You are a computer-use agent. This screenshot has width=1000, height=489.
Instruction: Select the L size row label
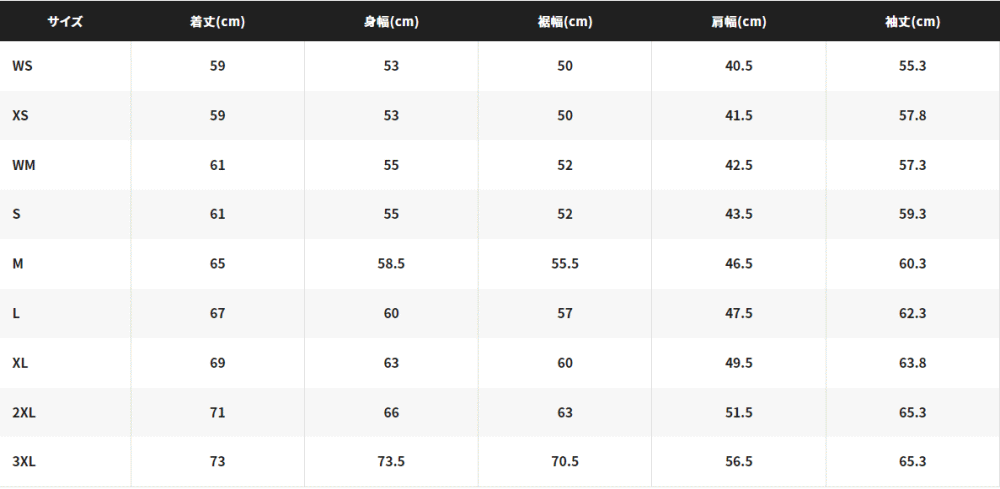pos(16,313)
